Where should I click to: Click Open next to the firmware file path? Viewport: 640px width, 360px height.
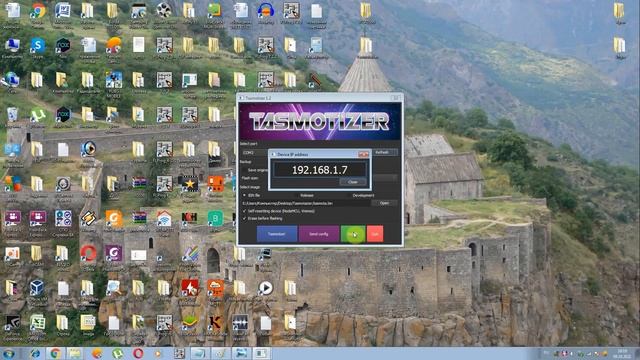pos(384,203)
